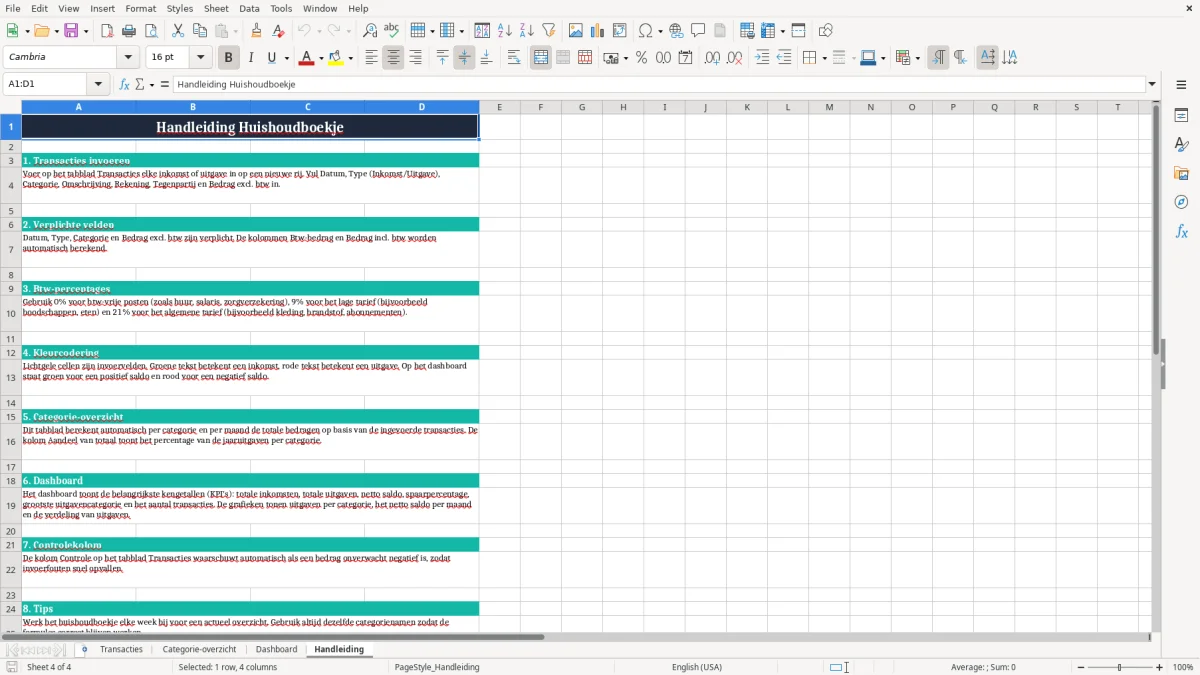Toggle Underline formatting

point(272,58)
